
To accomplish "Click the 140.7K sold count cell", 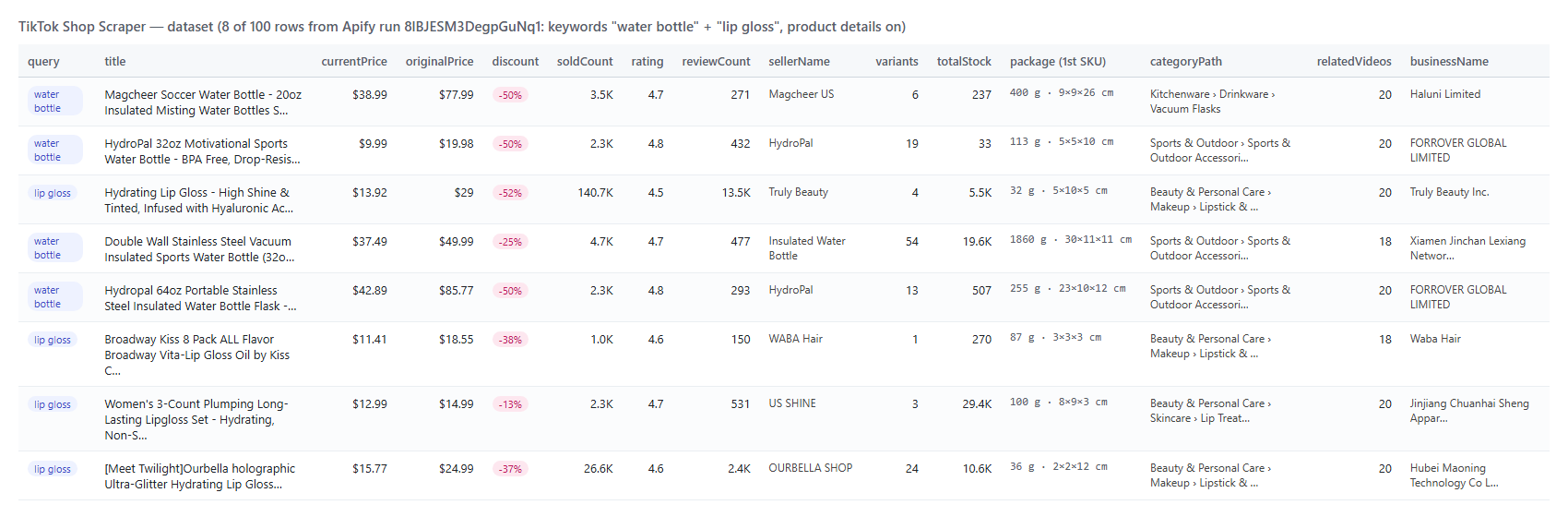I will tap(596, 193).
